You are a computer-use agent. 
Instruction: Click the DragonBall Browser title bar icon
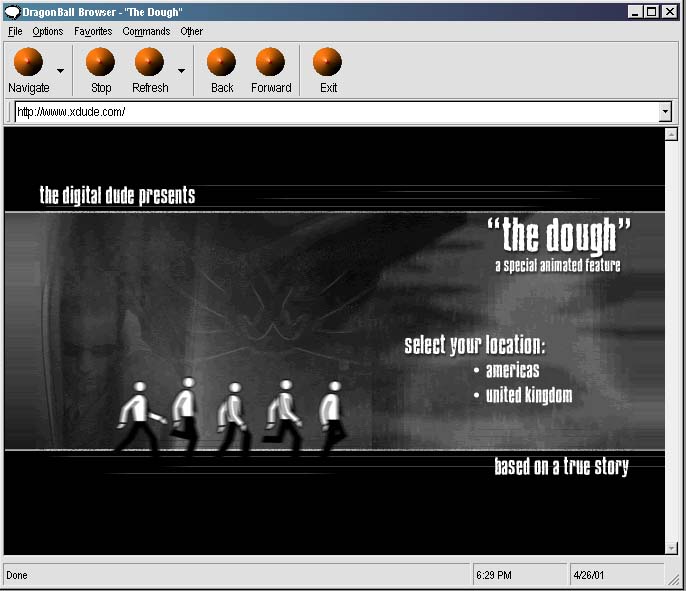(x=12, y=11)
